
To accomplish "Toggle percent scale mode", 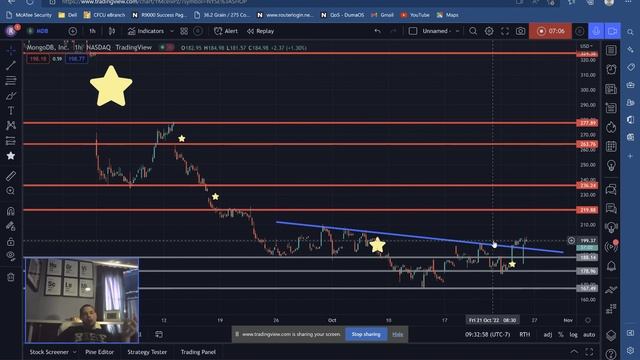I will coord(561,334).
